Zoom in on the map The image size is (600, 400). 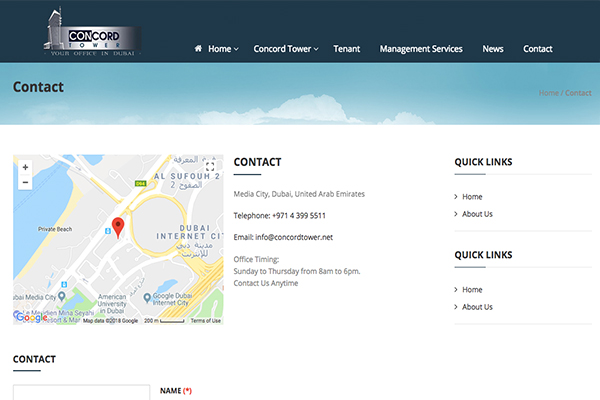pyautogui.click(x=25, y=167)
